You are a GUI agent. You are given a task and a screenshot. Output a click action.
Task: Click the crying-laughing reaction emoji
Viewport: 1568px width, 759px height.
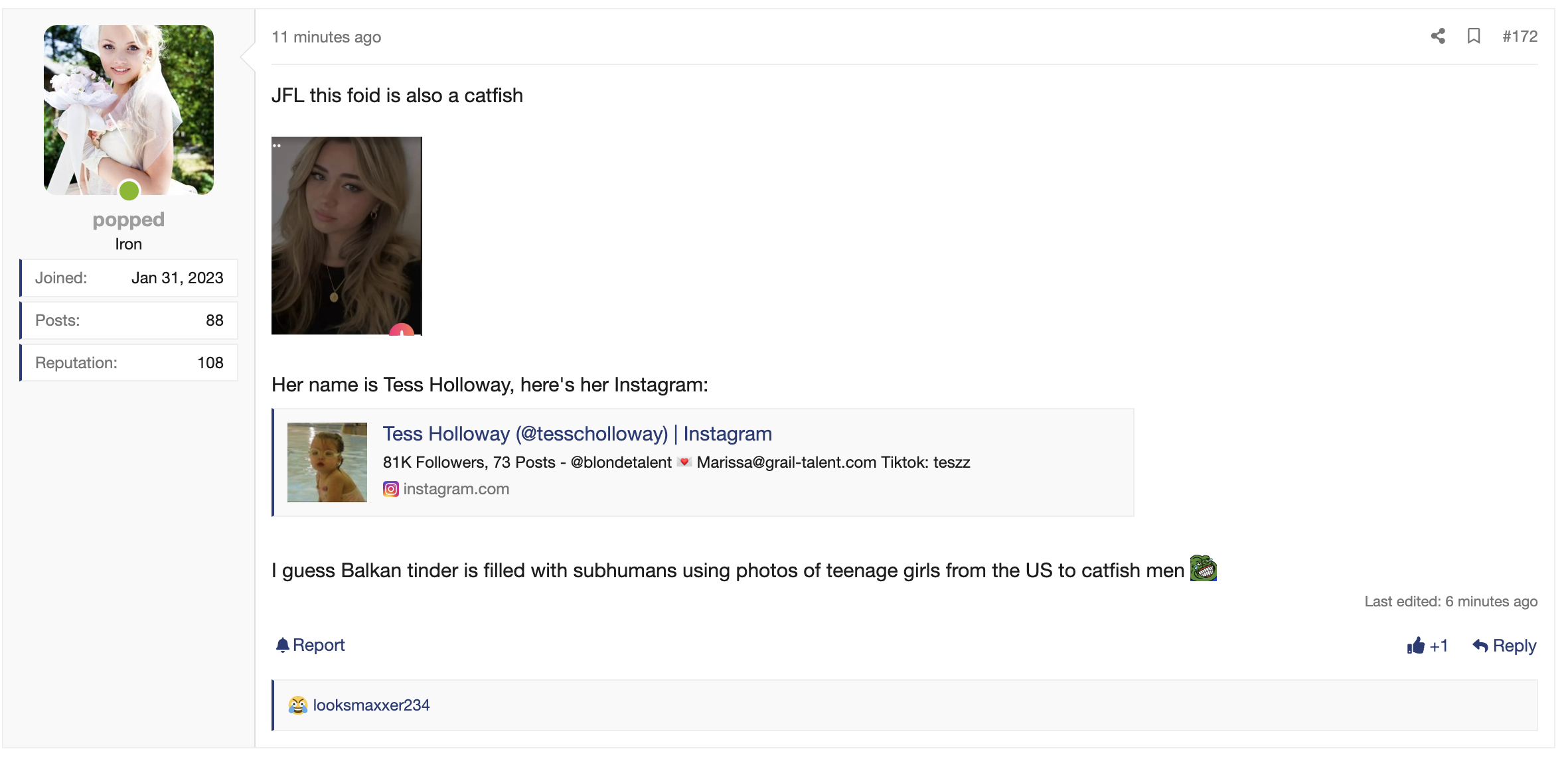pyautogui.click(x=297, y=705)
